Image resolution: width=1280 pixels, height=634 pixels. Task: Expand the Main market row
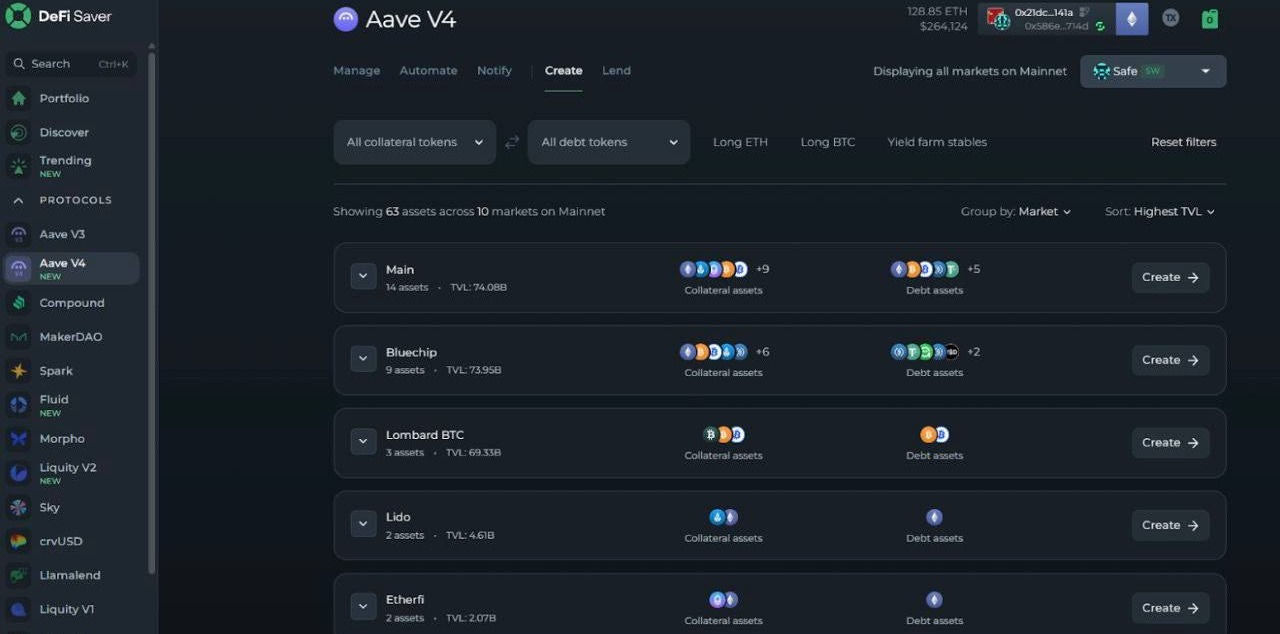tap(363, 277)
